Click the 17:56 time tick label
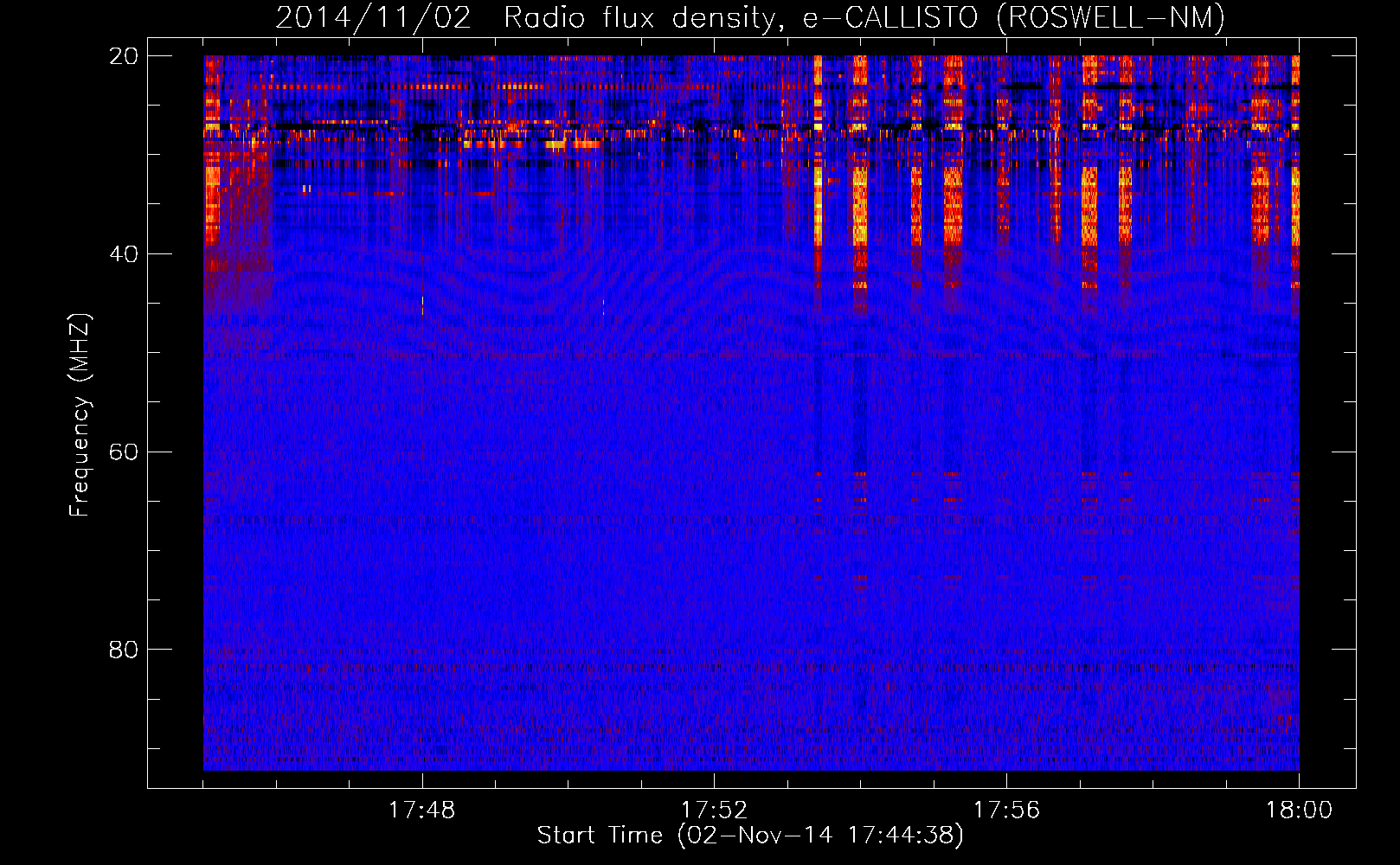The width and height of the screenshot is (1400, 865). pyautogui.click(x=1006, y=811)
